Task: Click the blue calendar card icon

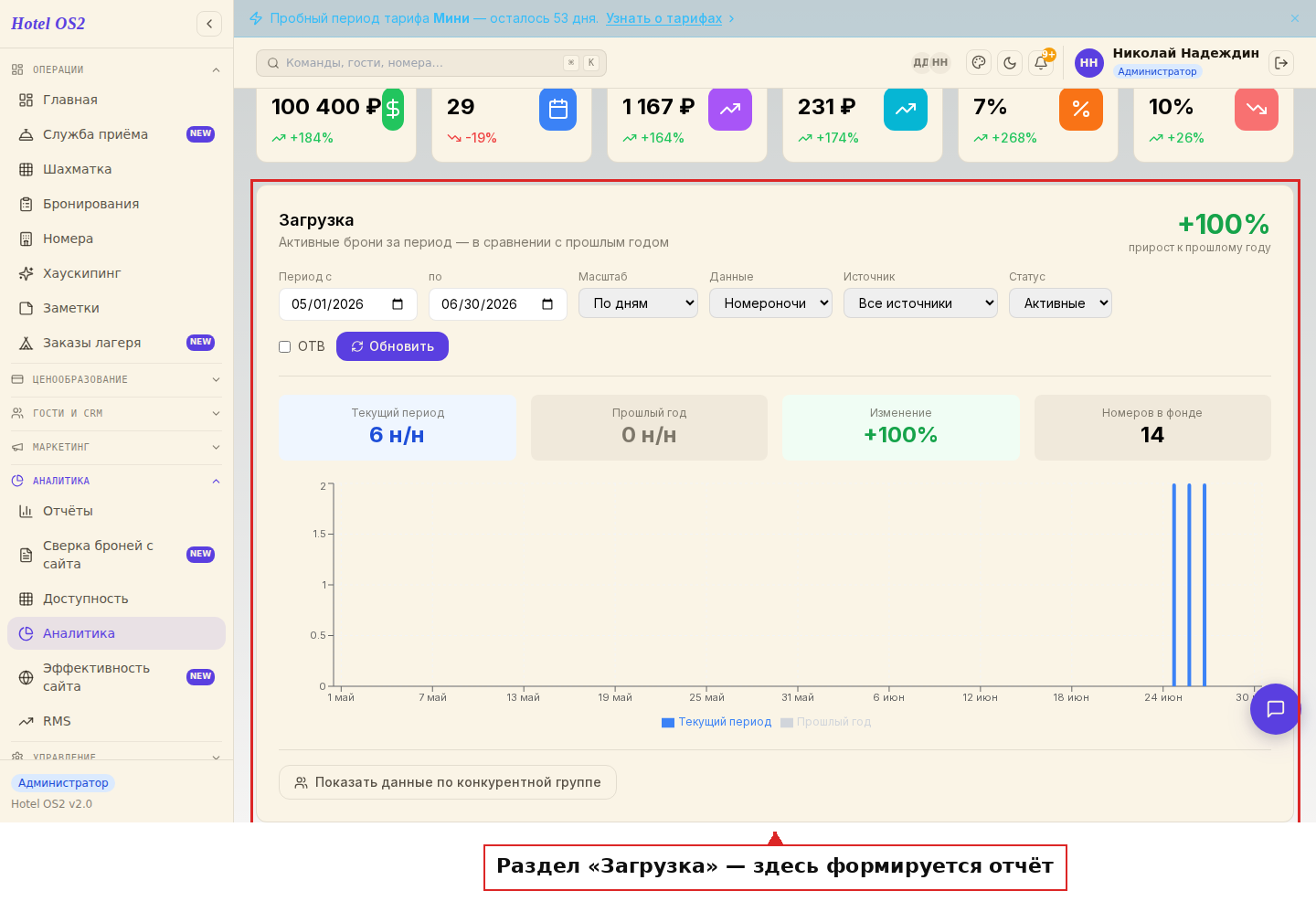Action: click(x=557, y=109)
